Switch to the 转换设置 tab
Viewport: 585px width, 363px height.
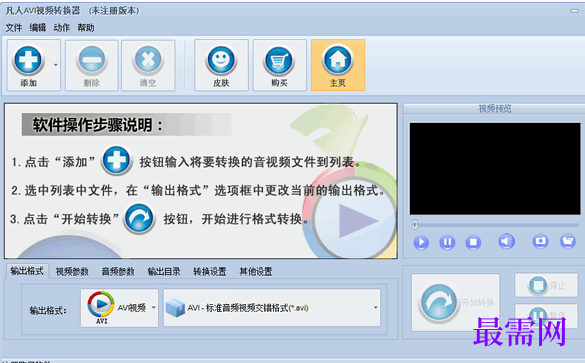point(210,272)
